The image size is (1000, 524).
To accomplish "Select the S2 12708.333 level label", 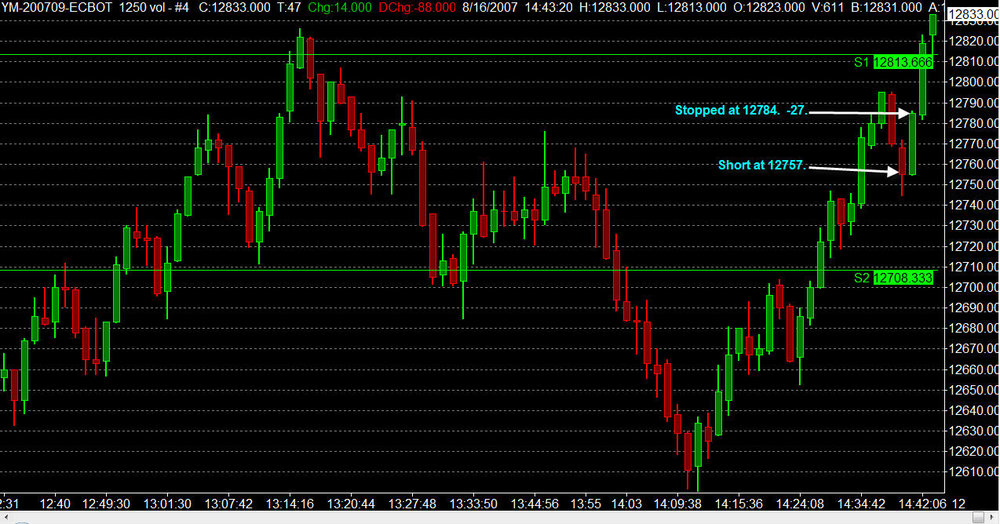I will tap(893, 278).
